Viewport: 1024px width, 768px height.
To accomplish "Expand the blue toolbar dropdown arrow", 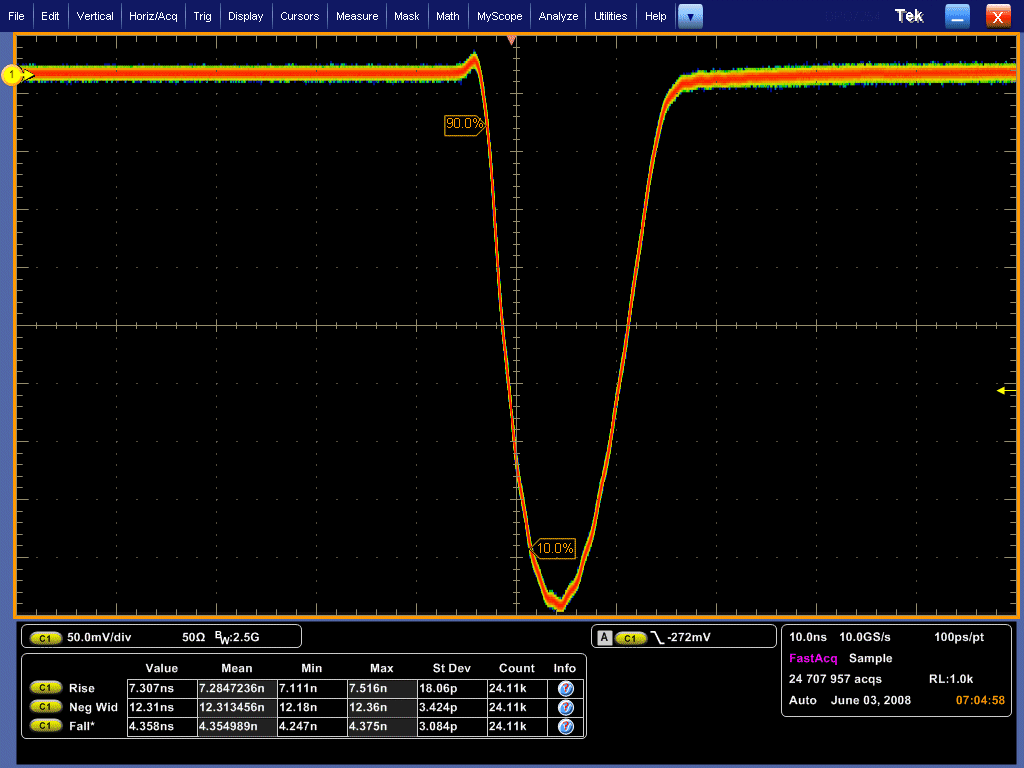I will 690,16.
